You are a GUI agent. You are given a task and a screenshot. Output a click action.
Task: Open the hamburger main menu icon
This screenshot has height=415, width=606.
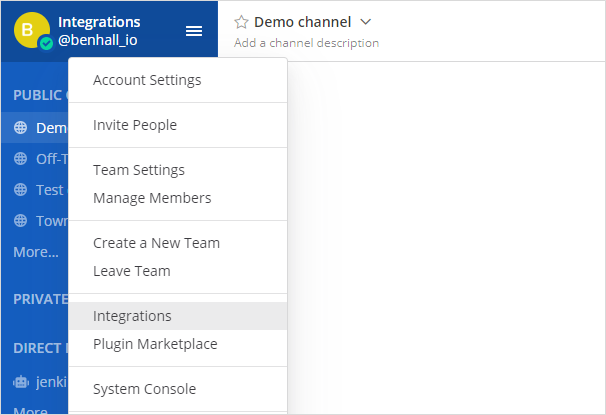click(x=194, y=31)
